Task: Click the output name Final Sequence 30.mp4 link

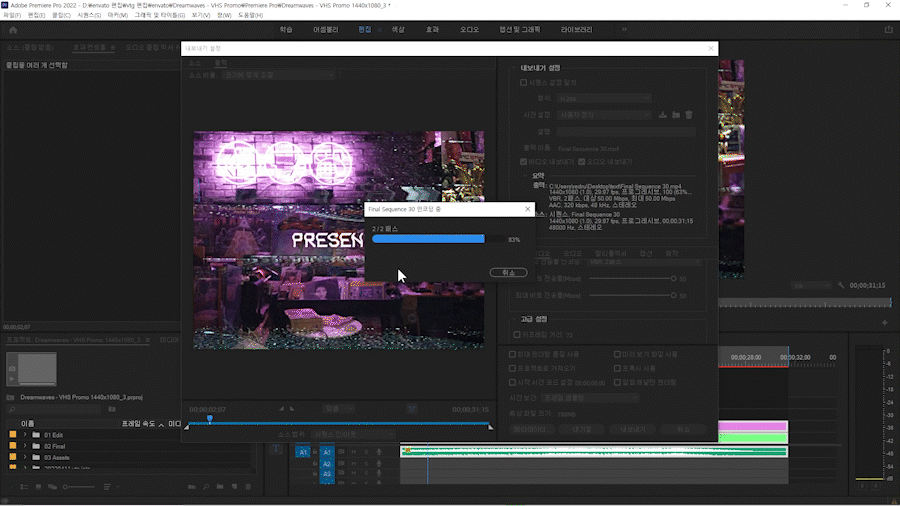Action: click(x=588, y=149)
